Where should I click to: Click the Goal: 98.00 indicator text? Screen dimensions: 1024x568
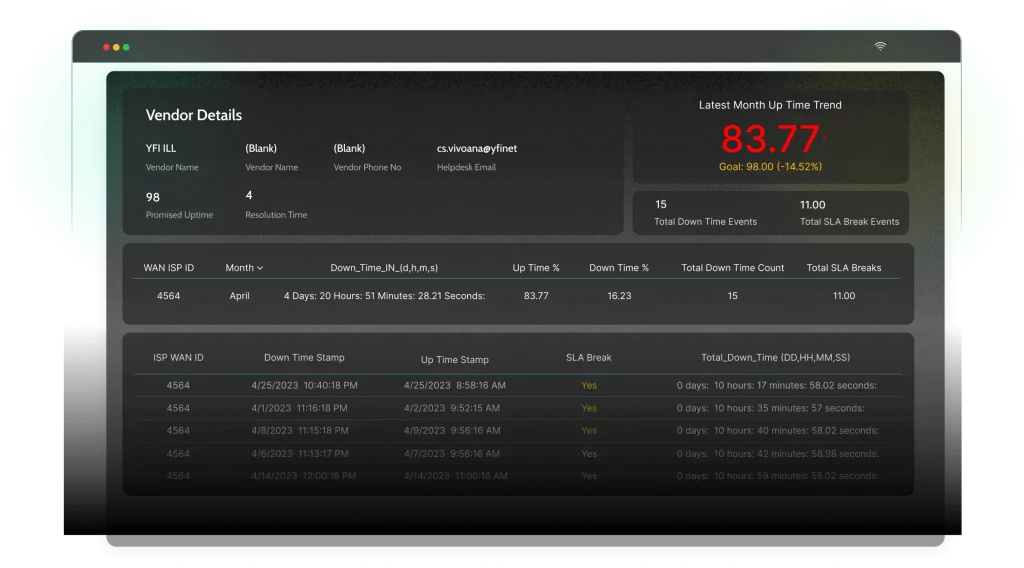tap(770, 166)
